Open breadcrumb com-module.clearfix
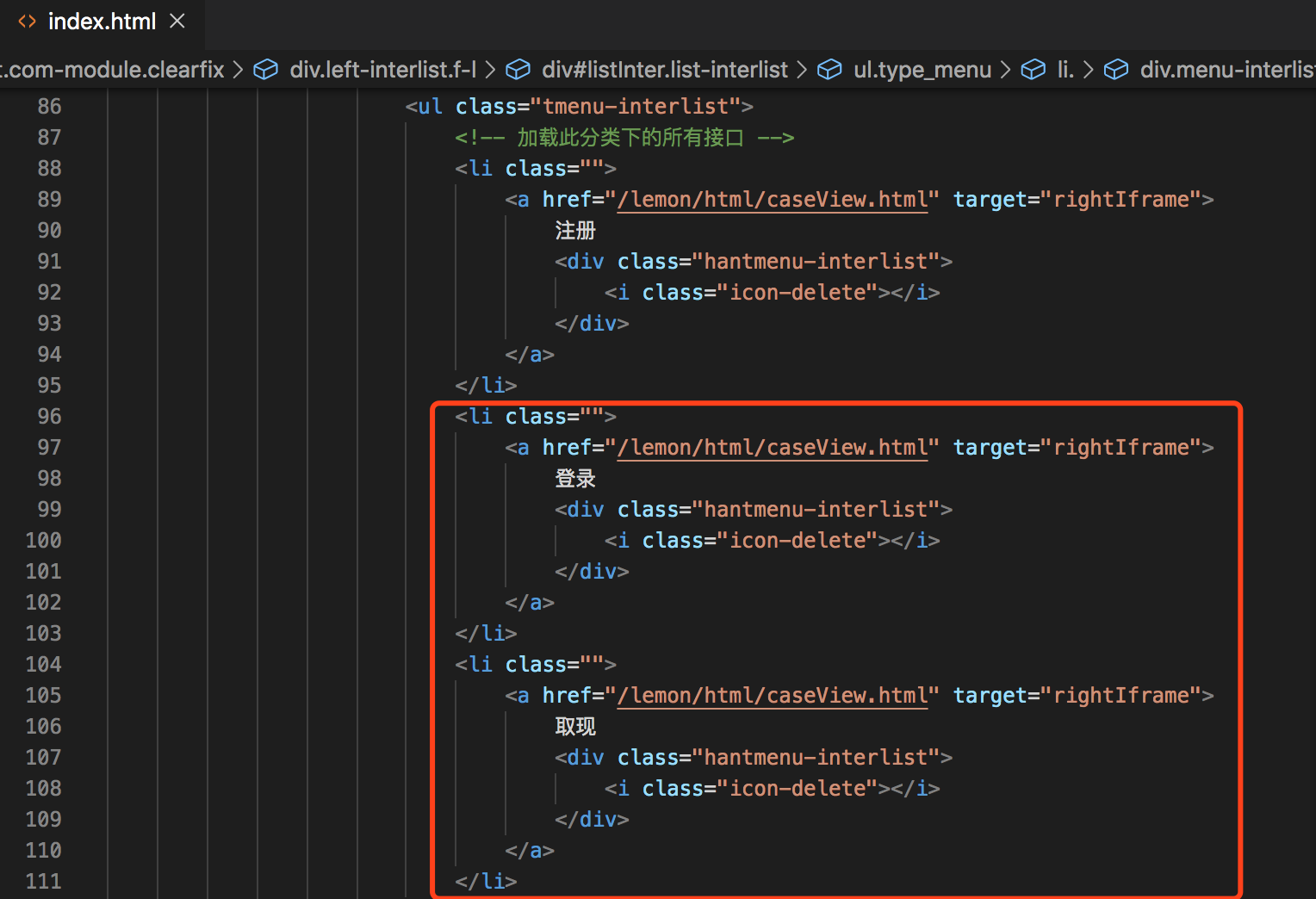Viewport: 1316px width, 899px height. 112,70
